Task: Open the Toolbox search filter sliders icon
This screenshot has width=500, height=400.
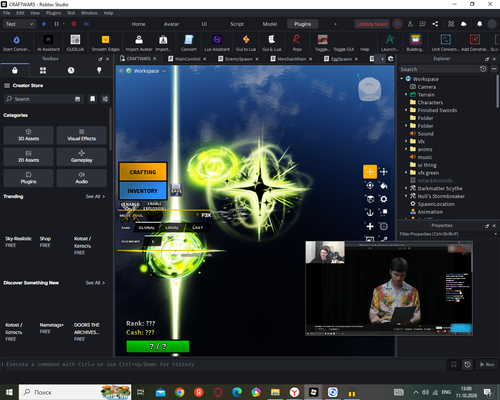Action: [x=105, y=99]
